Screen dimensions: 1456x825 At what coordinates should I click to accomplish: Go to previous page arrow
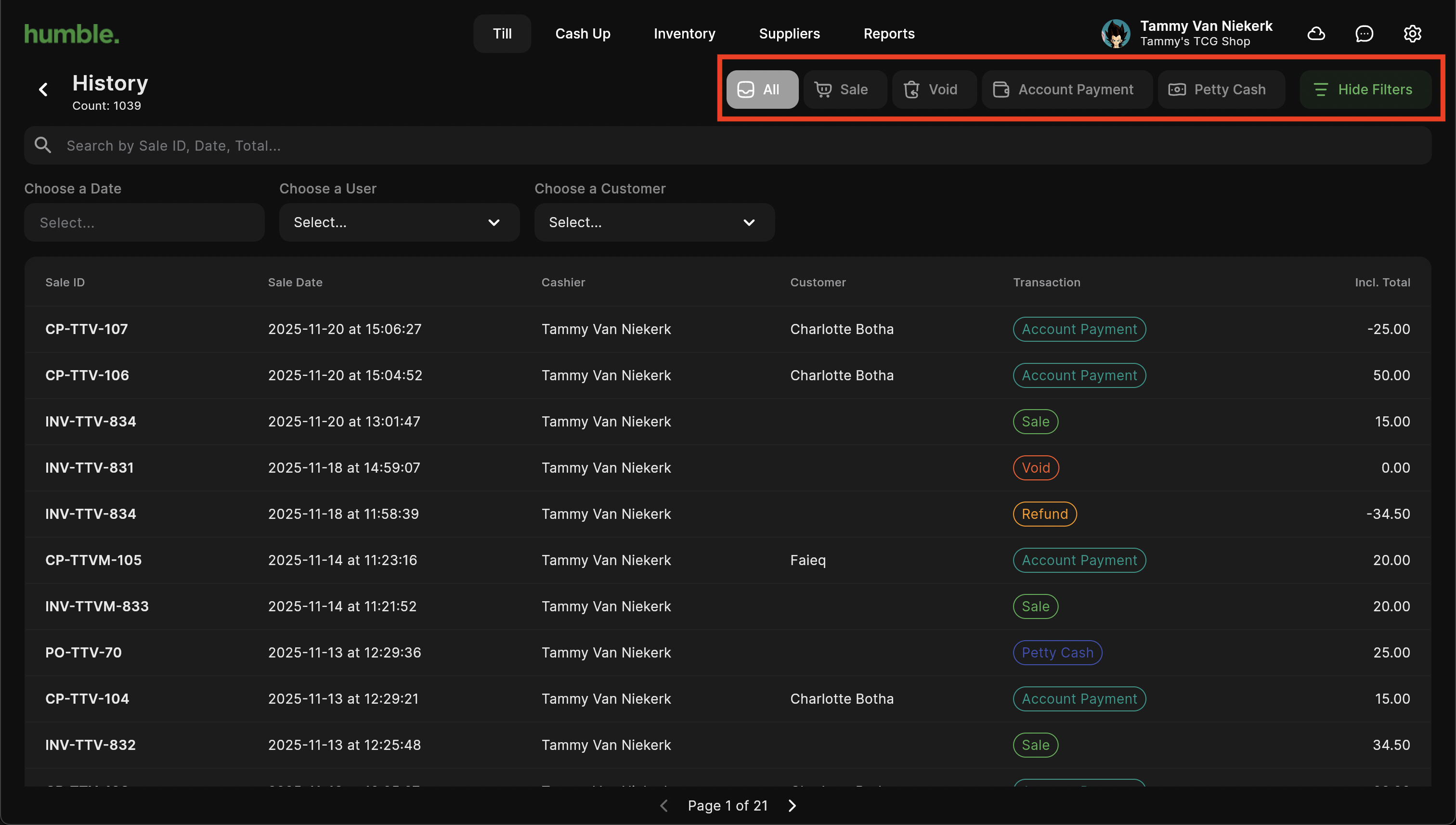click(663, 805)
